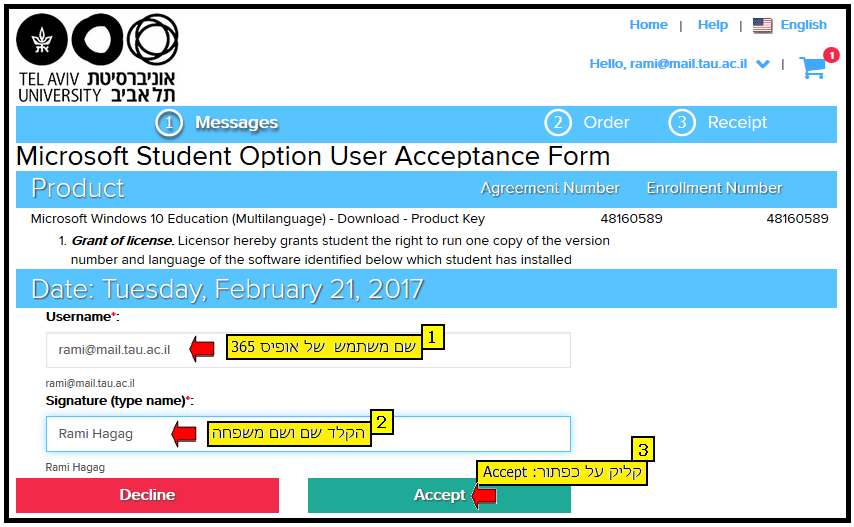Click the Product section header
Screen dimensions: 854x527
[x=78, y=189]
